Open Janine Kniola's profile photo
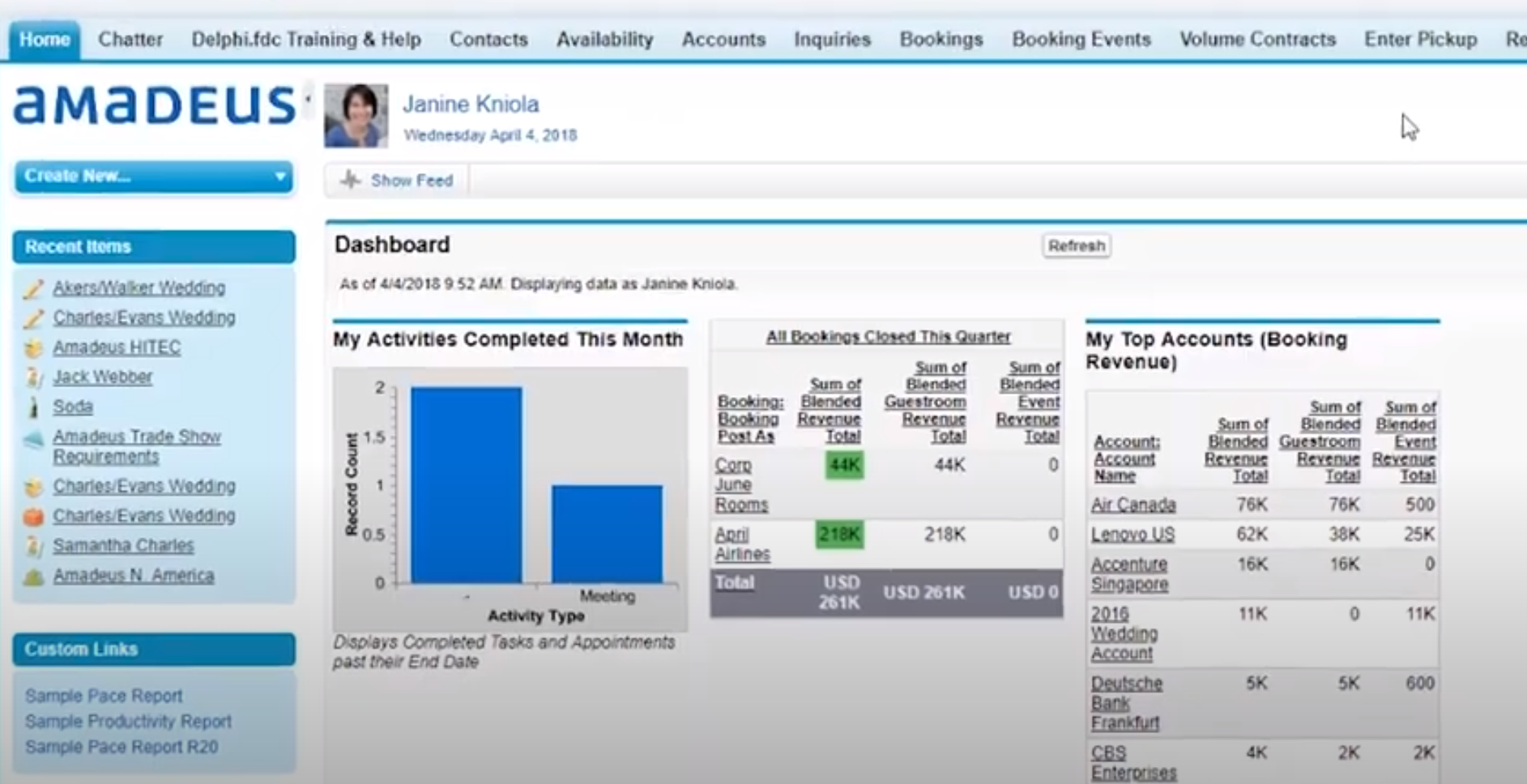Image resolution: width=1527 pixels, height=784 pixels. click(356, 116)
